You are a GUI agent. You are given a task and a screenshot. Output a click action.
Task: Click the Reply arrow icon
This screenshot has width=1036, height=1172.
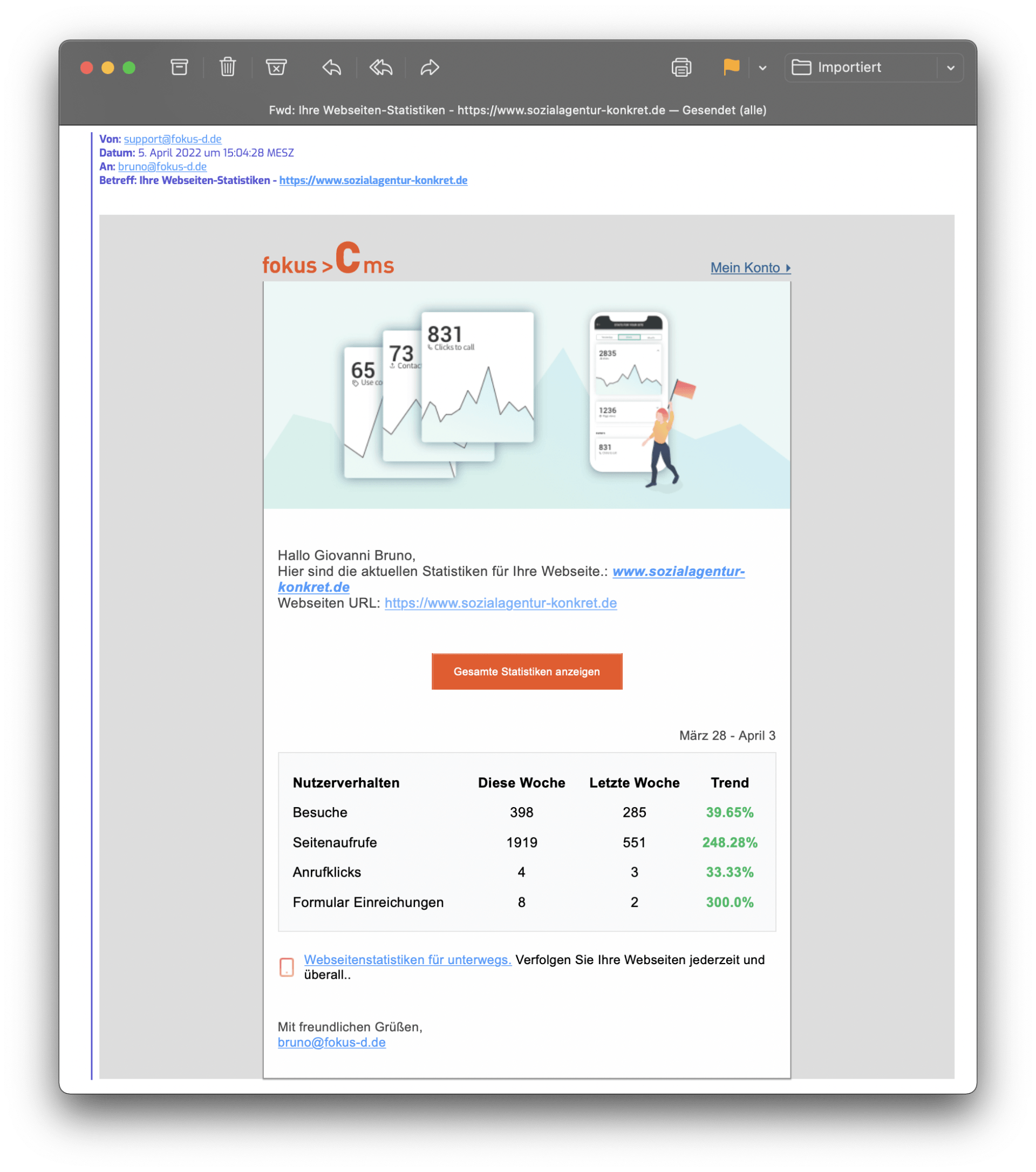click(x=332, y=67)
